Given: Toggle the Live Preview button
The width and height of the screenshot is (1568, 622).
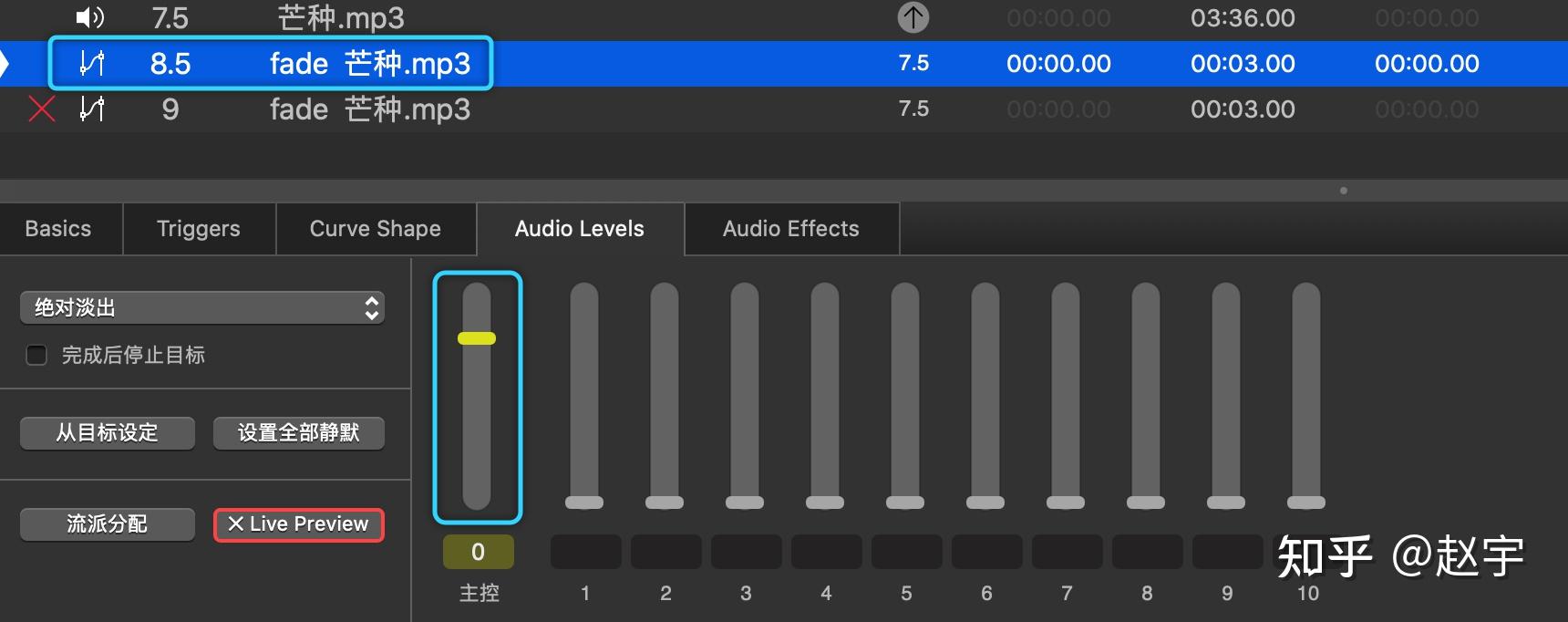Looking at the screenshot, I should [299, 524].
